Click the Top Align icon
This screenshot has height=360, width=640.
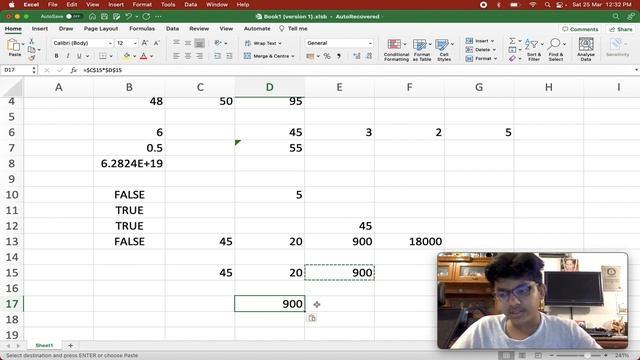176,43
